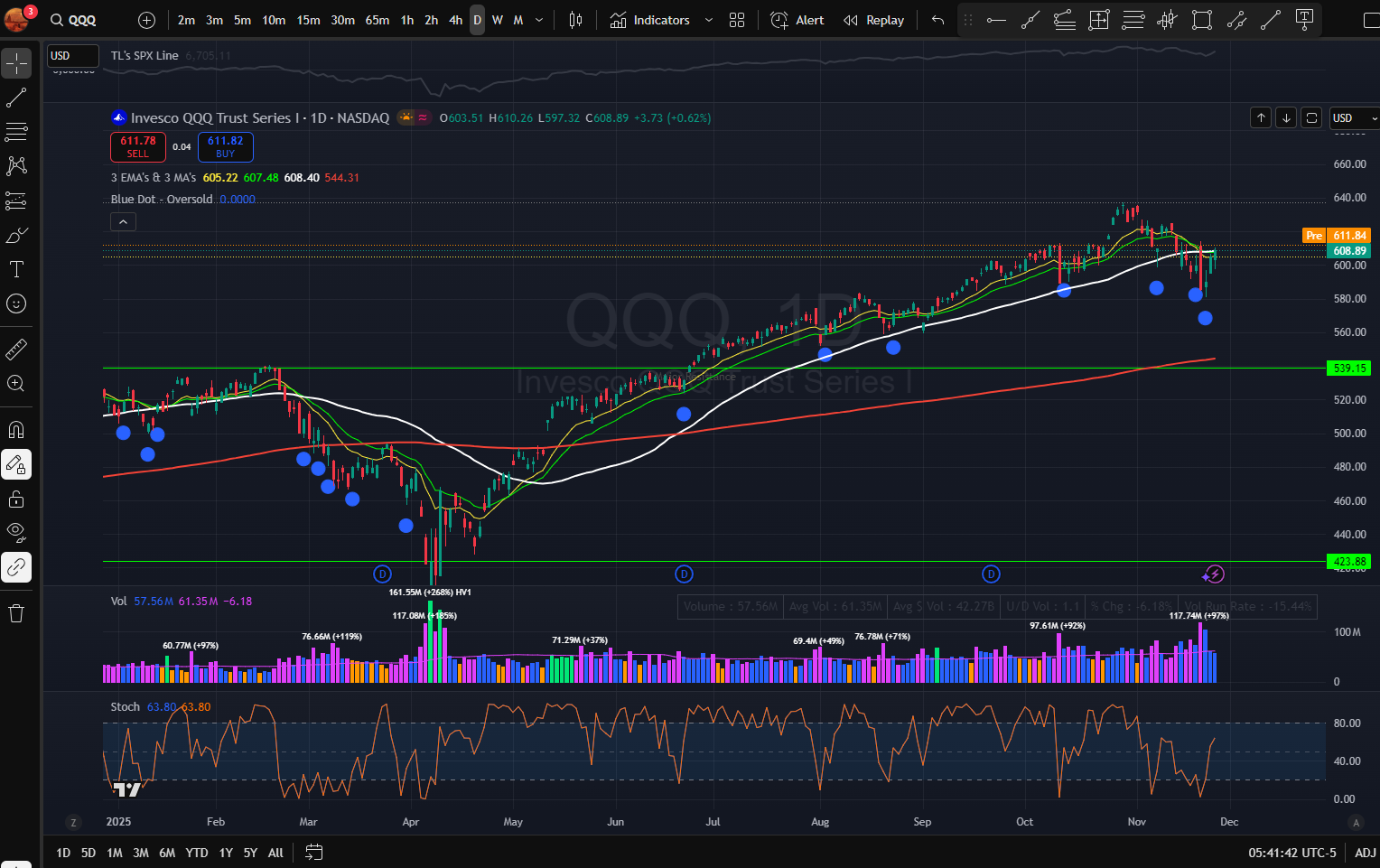Select the crosshair cursor tool
1380x868 pixels.
tap(16, 63)
